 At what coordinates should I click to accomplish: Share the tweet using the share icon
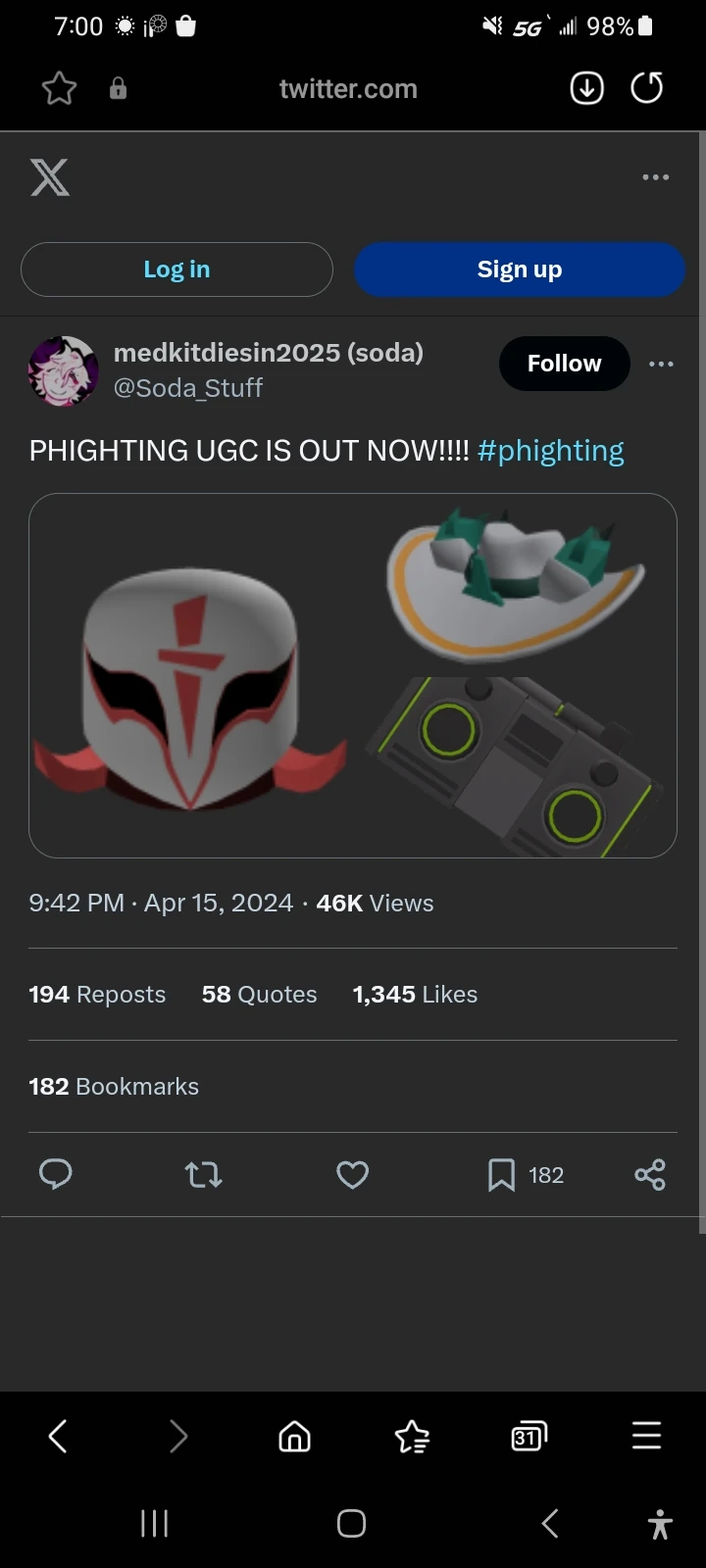(649, 1174)
